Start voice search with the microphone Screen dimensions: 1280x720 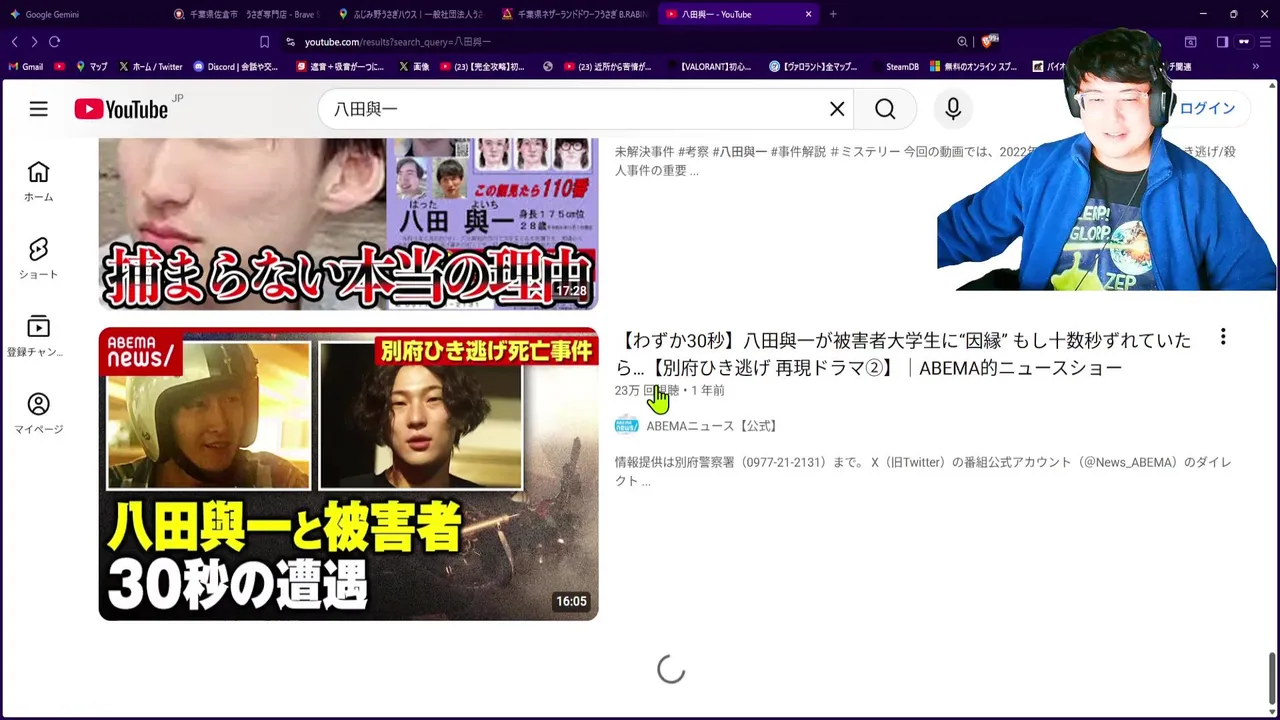[953, 109]
